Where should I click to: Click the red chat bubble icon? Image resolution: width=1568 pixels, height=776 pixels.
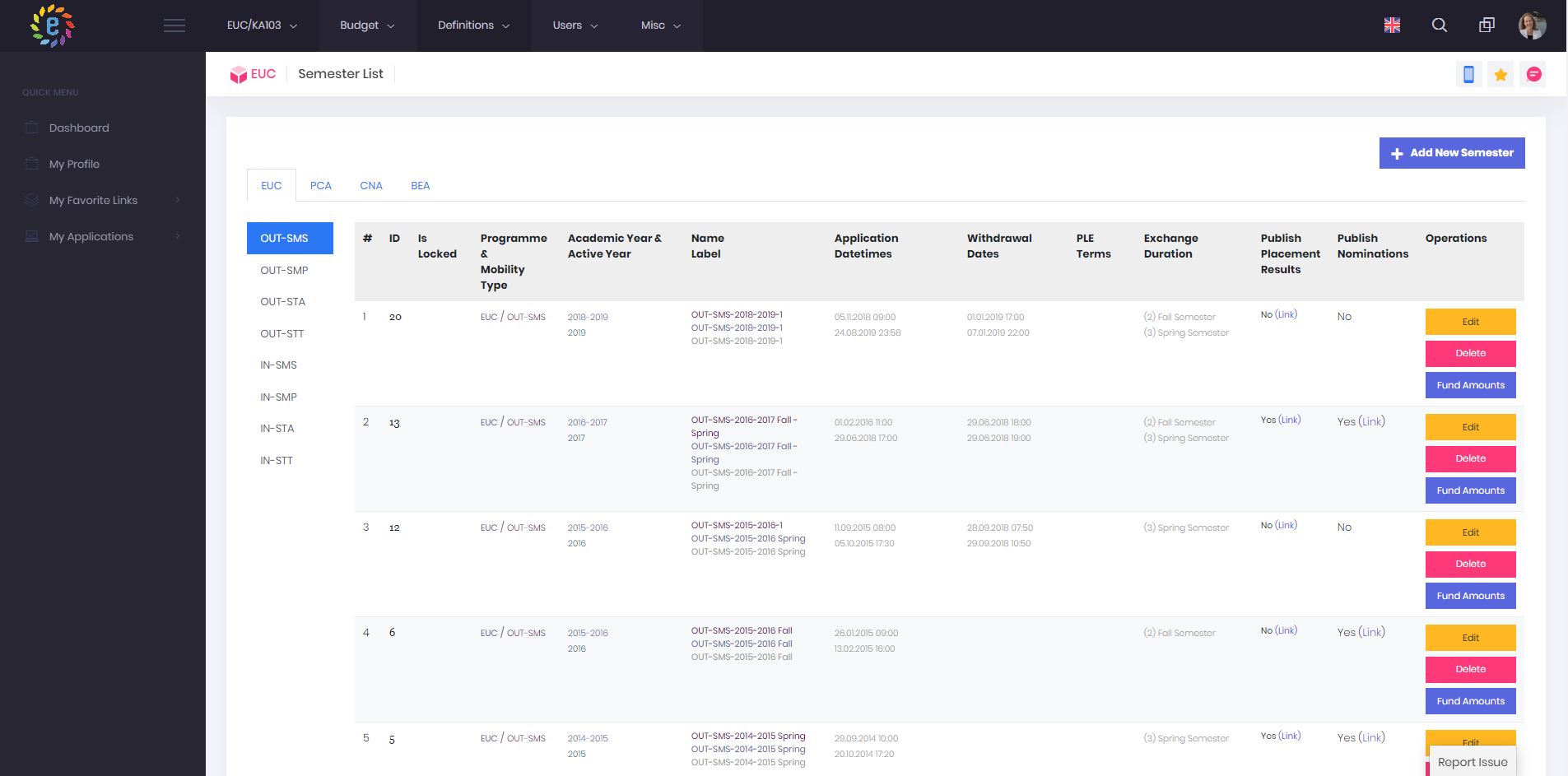click(x=1533, y=75)
